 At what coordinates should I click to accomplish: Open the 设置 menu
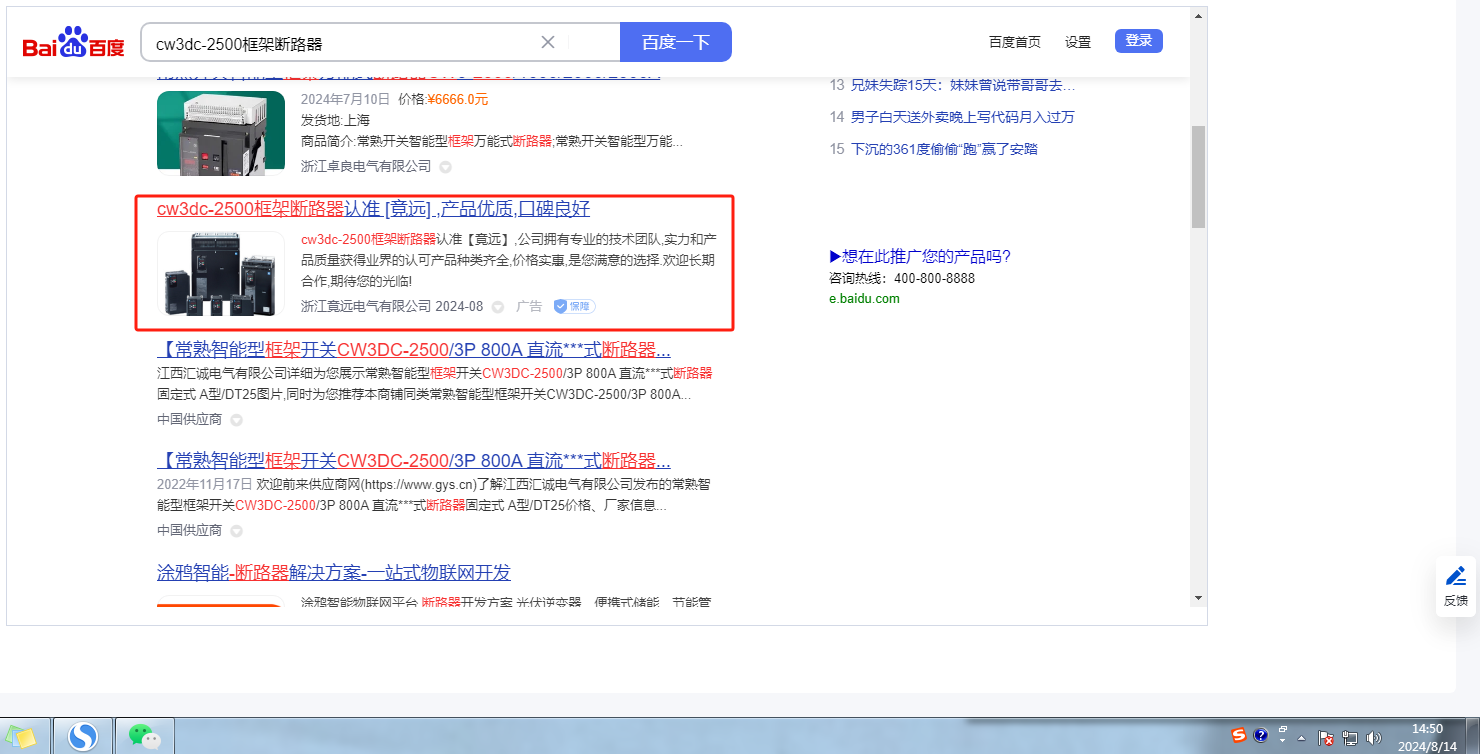1078,42
